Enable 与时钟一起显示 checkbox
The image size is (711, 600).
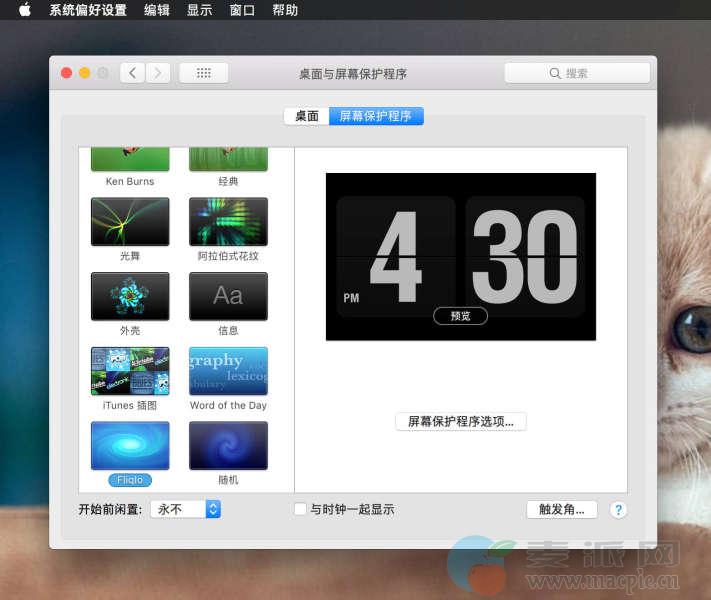(x=300, y=509)
